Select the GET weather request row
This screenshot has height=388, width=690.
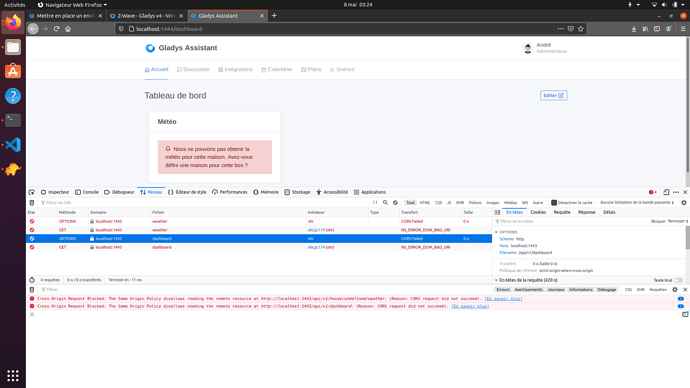pos(259,230)
